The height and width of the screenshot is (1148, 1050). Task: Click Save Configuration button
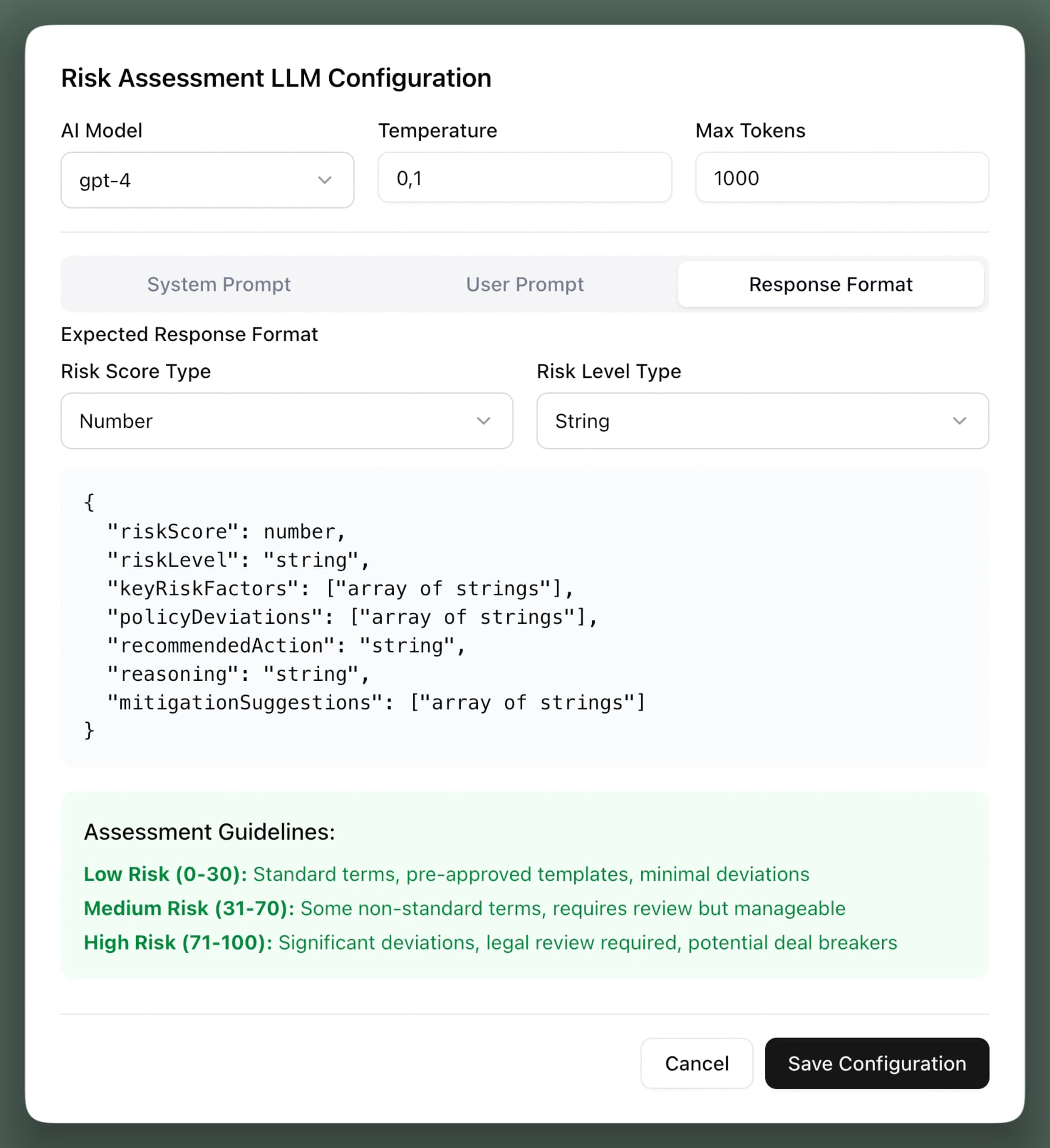[877, 1063]
